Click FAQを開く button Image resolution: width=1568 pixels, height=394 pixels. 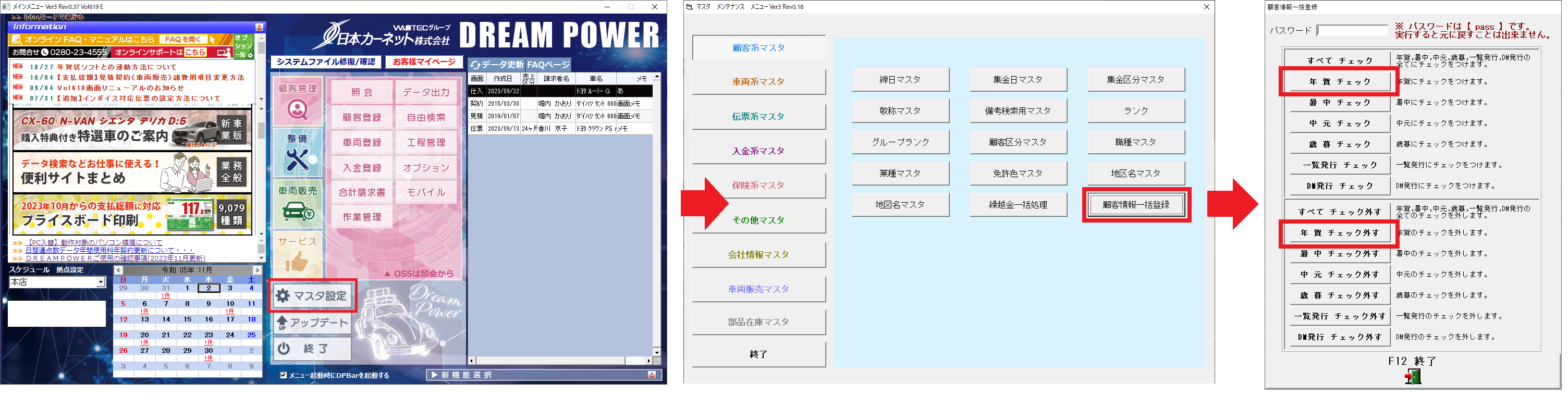tap(182, 40)
